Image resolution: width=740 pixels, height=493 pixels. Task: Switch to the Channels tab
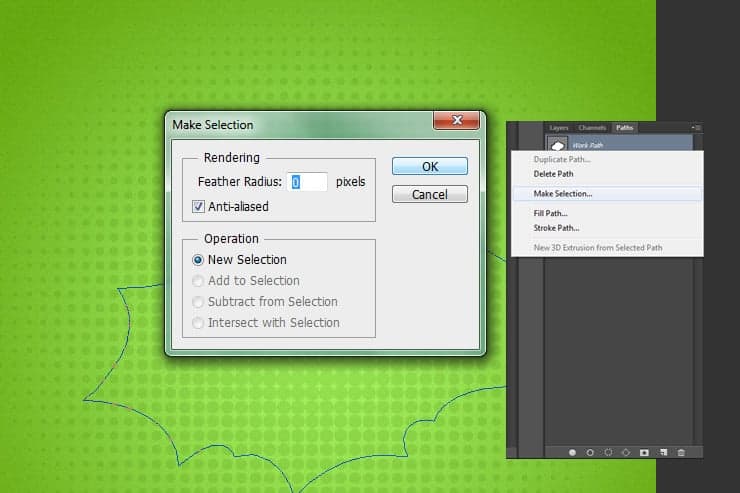point(592,128)
